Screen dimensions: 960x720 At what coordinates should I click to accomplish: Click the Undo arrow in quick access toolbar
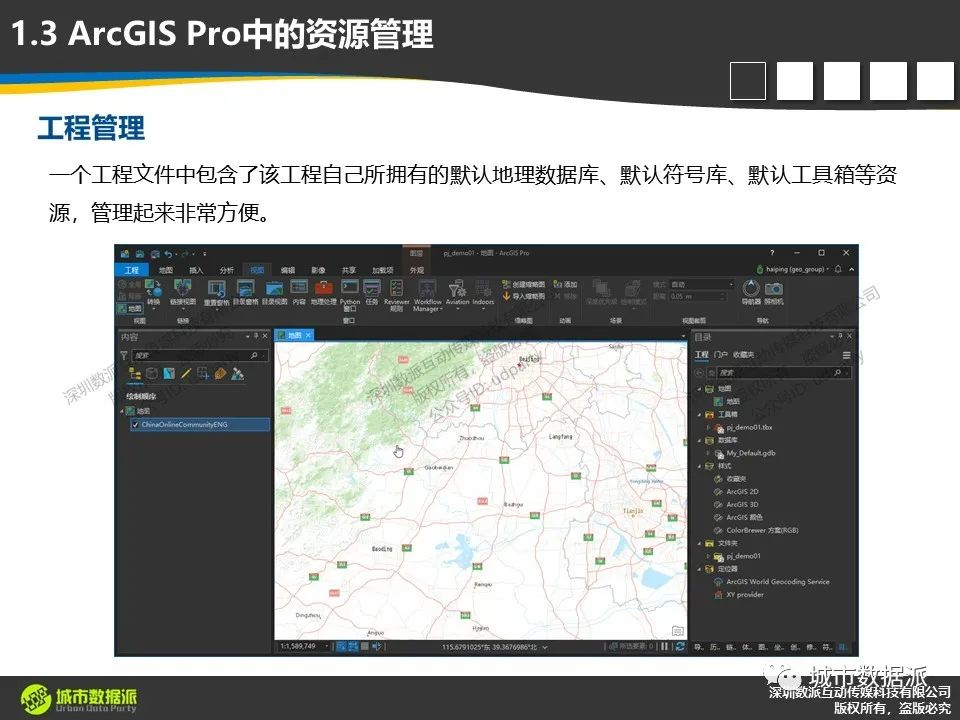(168, 253)
